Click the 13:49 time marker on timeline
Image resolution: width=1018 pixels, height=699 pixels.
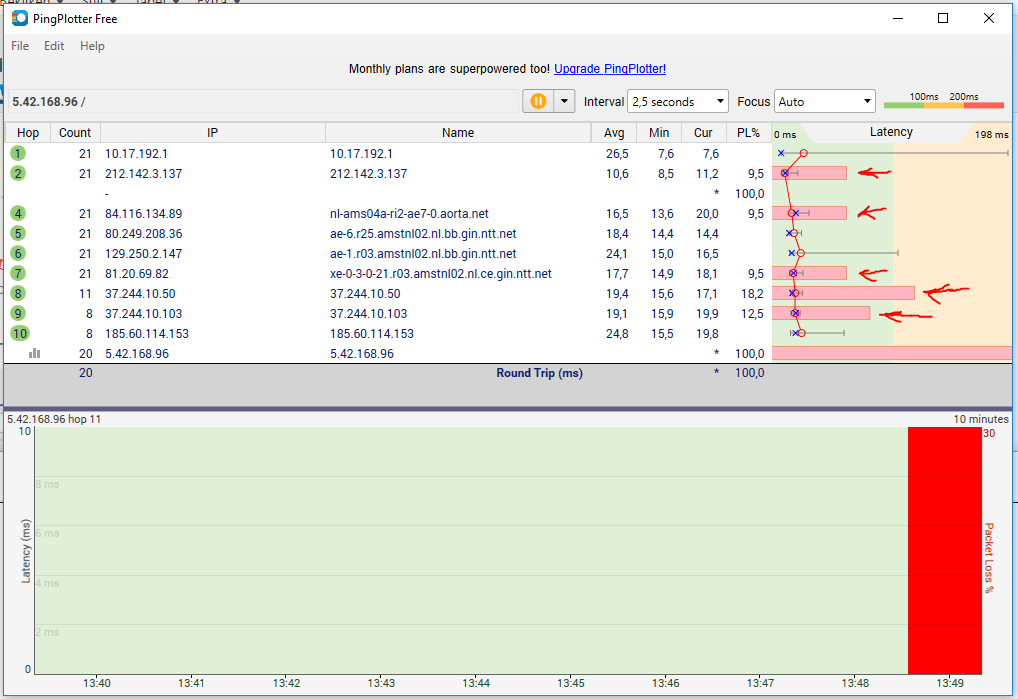[x=950, y=683]
